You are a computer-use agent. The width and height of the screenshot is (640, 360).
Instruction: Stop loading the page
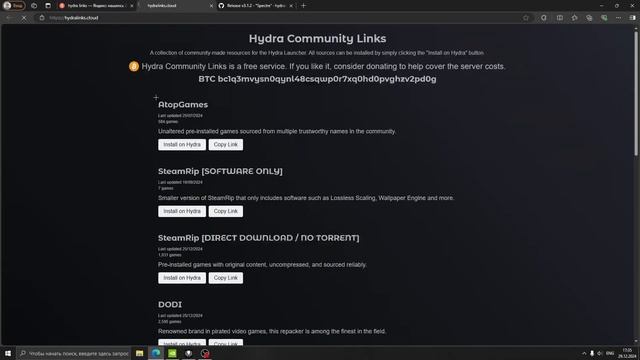tap(24, 18)
